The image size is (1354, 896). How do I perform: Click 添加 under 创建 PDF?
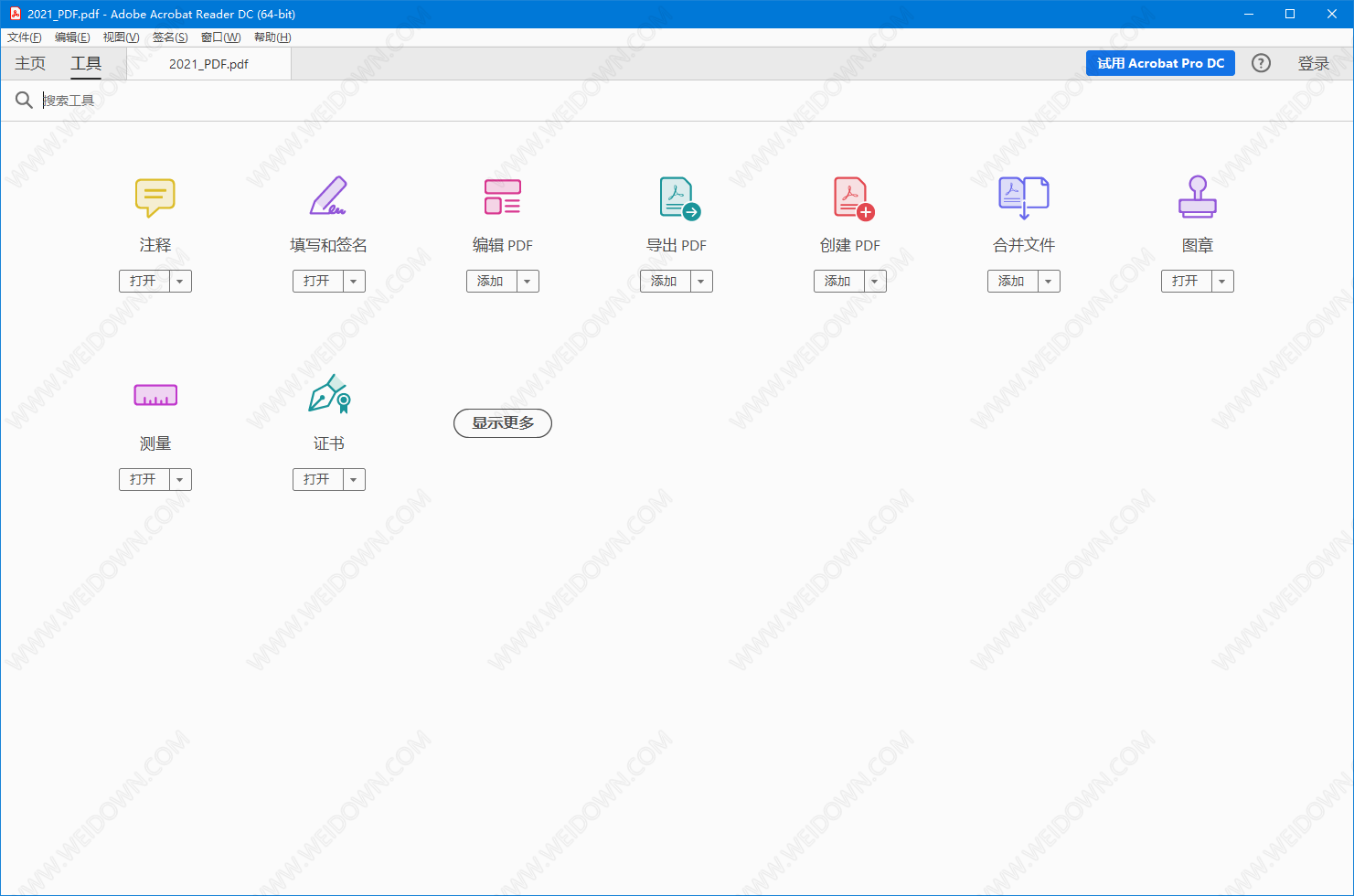pos(839,282)
